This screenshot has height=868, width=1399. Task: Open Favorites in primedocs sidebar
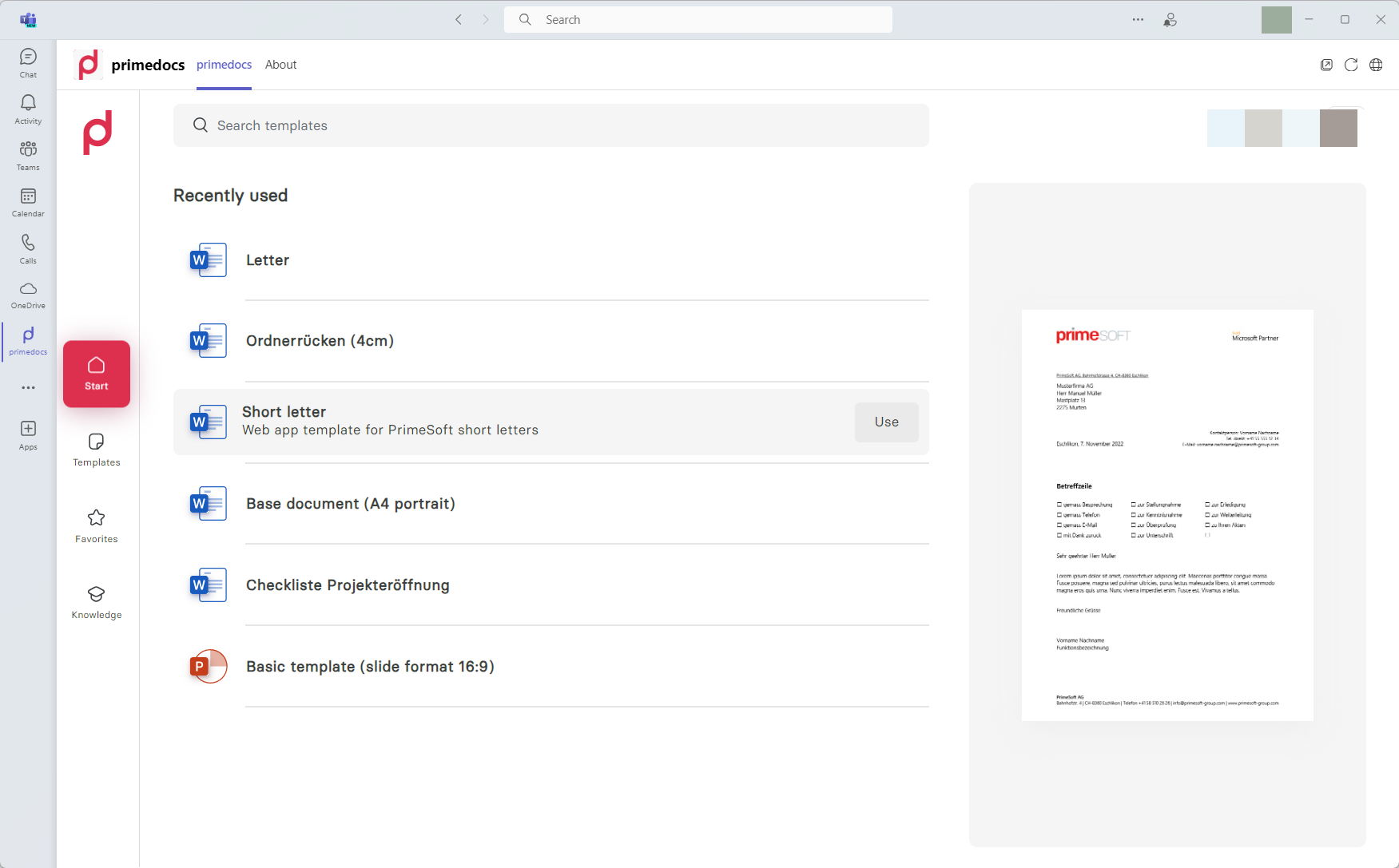pos(97,526)
